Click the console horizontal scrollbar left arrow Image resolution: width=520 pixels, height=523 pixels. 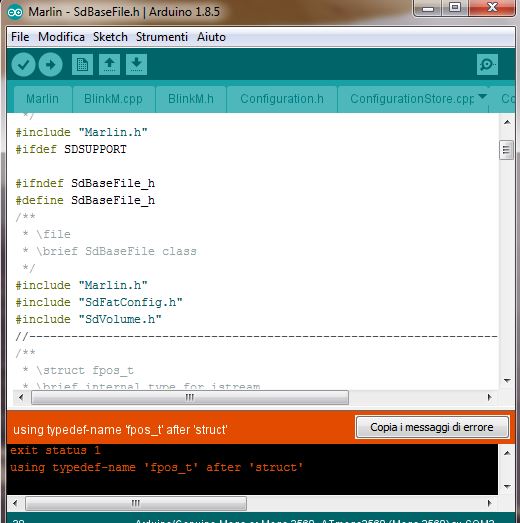point(15,503)
